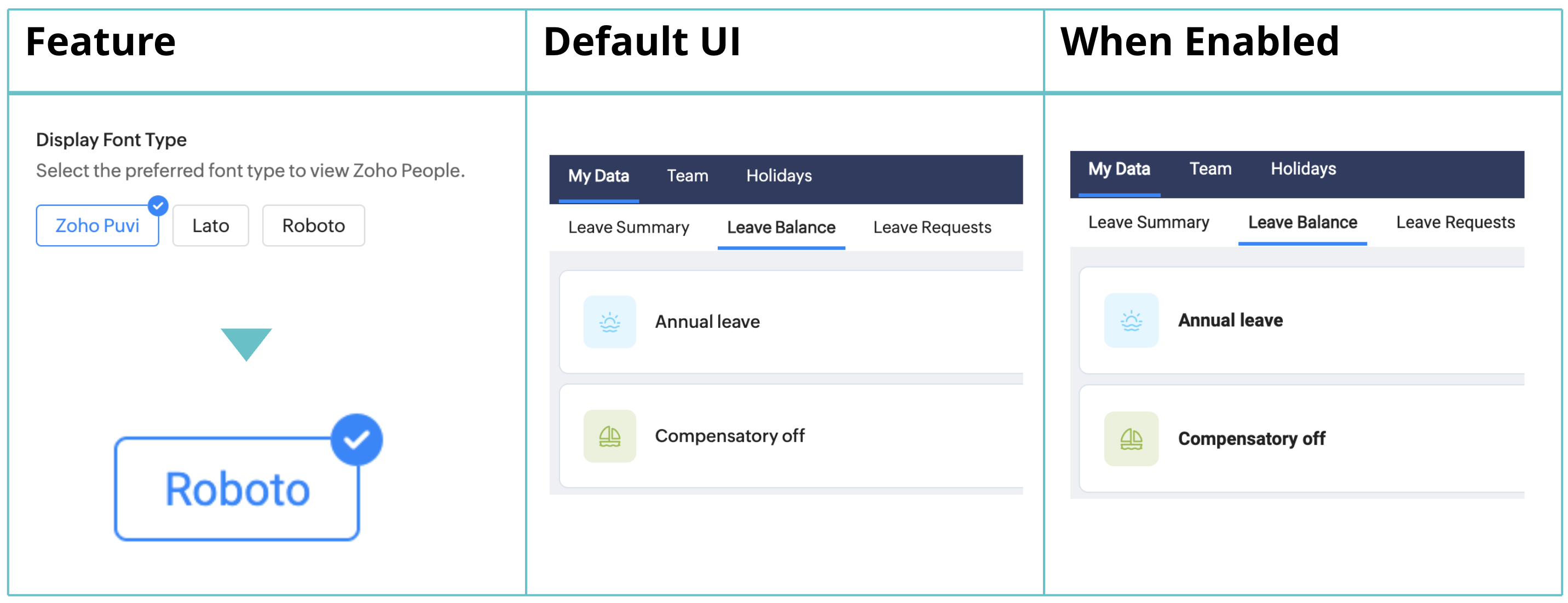Click the Display Font Type heading
1568x603 pixels.
coord(111,140)
